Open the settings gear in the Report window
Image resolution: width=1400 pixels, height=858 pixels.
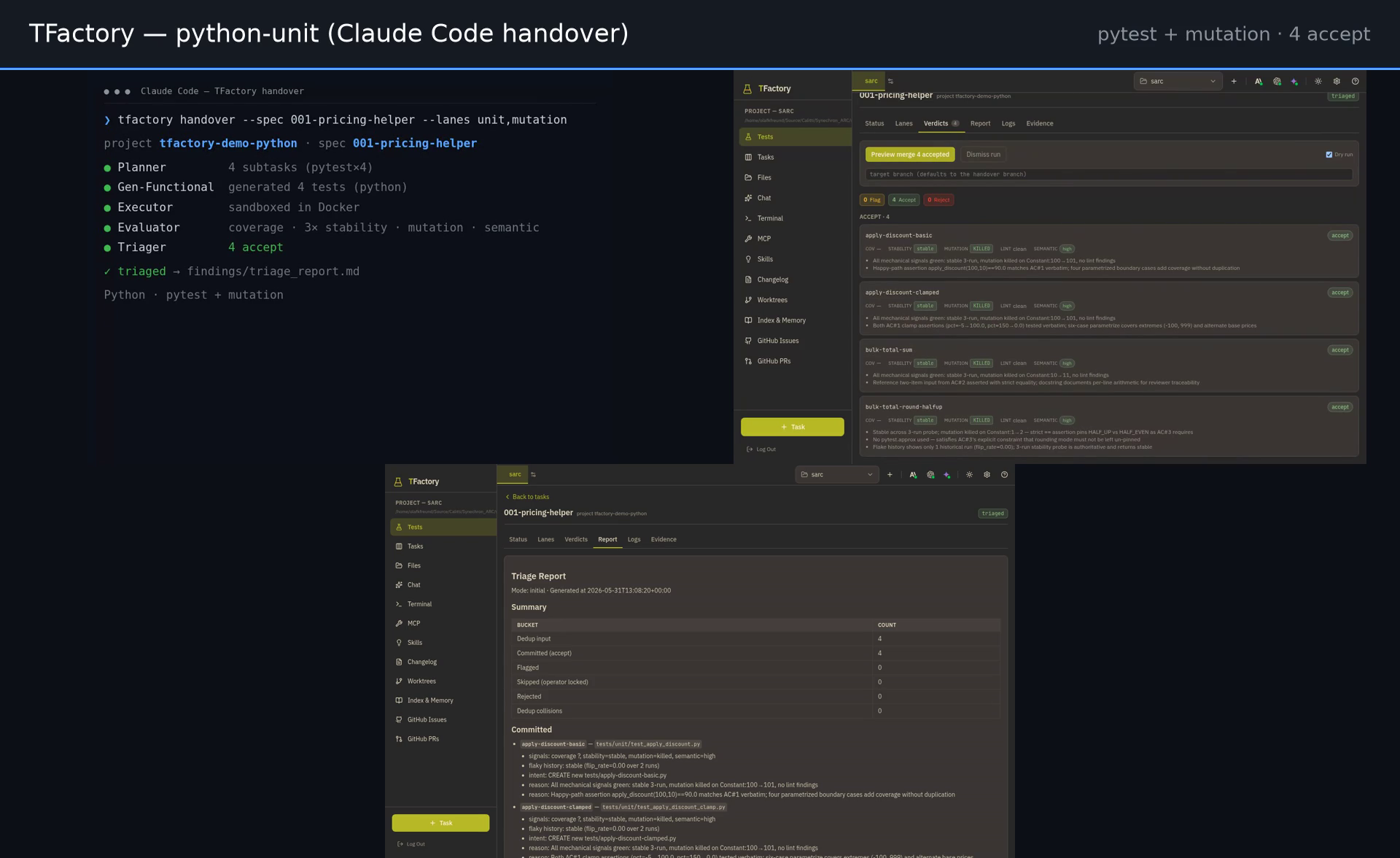point(987,475)
